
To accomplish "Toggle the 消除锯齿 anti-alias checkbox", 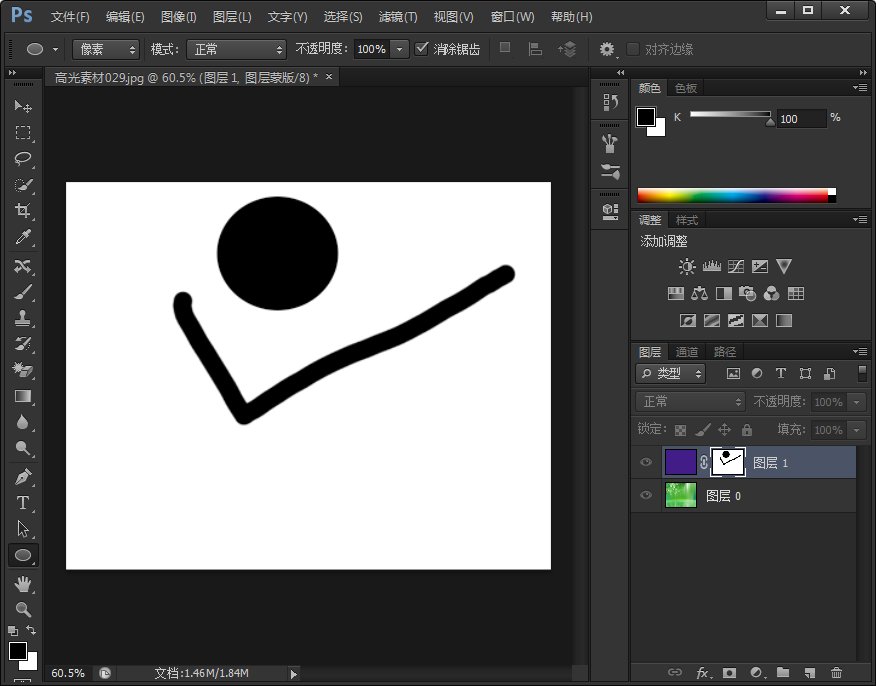I will [x=422, y=48].
